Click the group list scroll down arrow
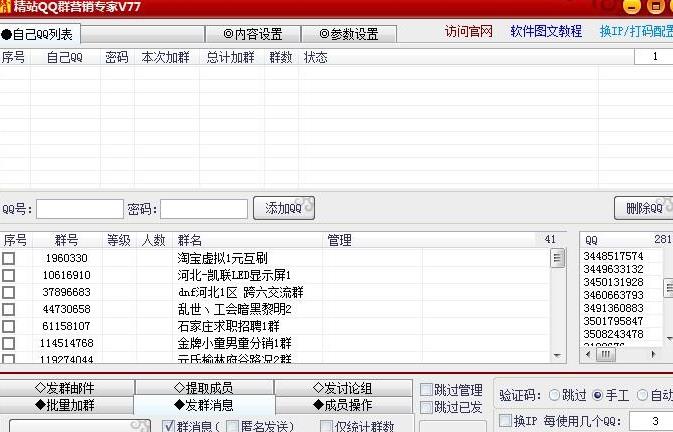The height and width of the screenshot is (432, 673). coord(557,356)
